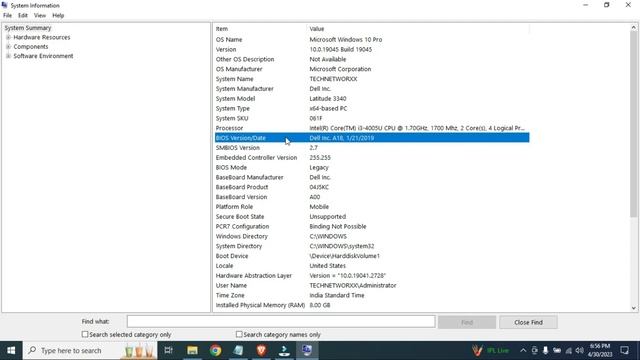Image resolution: width=640 pixels, height=360 pixels.
Task: Launch Google Chrome from the taskbar
Action: coord(216,350)
